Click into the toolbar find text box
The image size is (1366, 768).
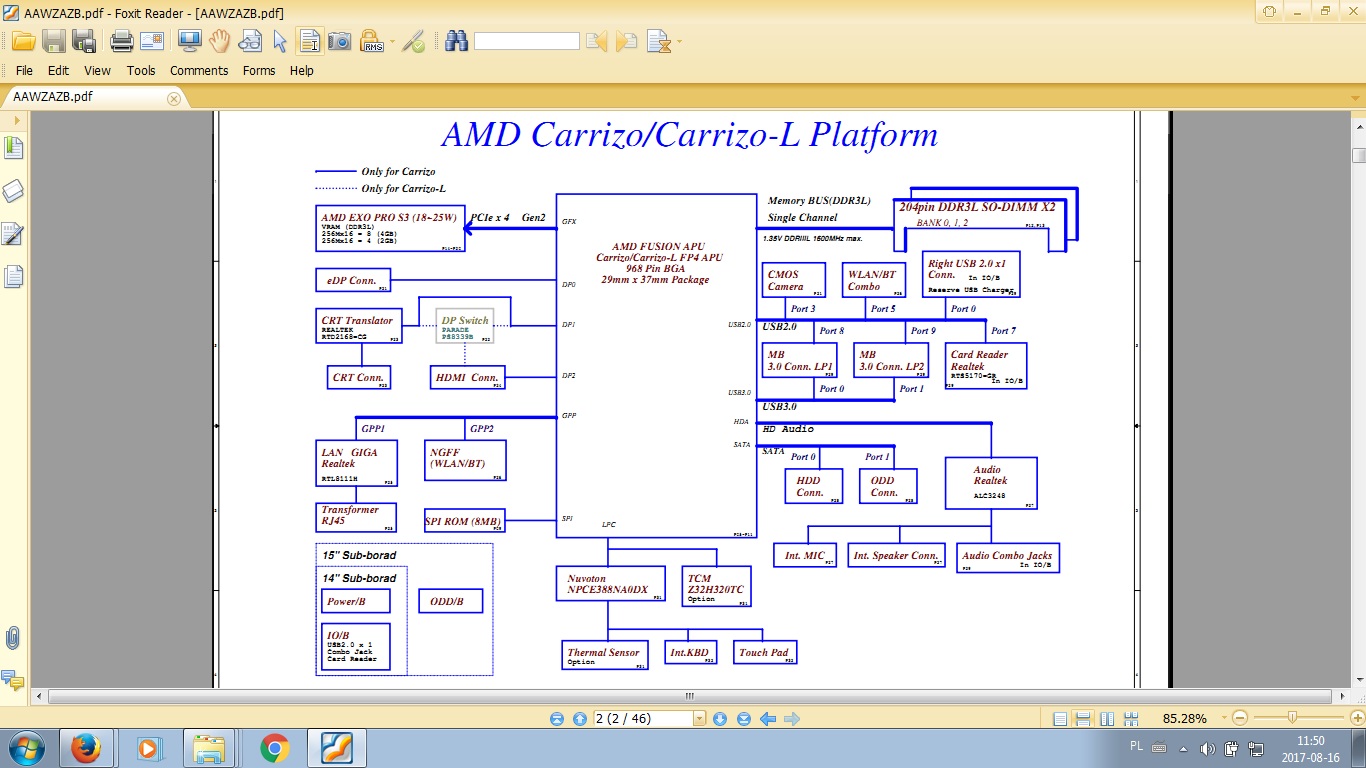(527, 41)
